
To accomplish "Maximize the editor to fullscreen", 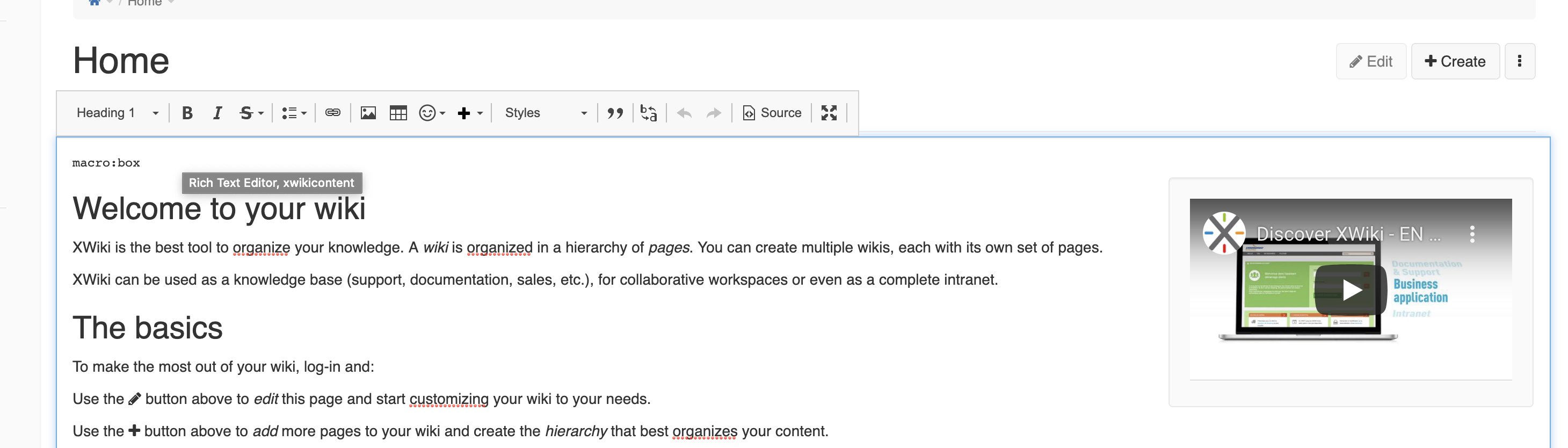I will tap(829, 113).
